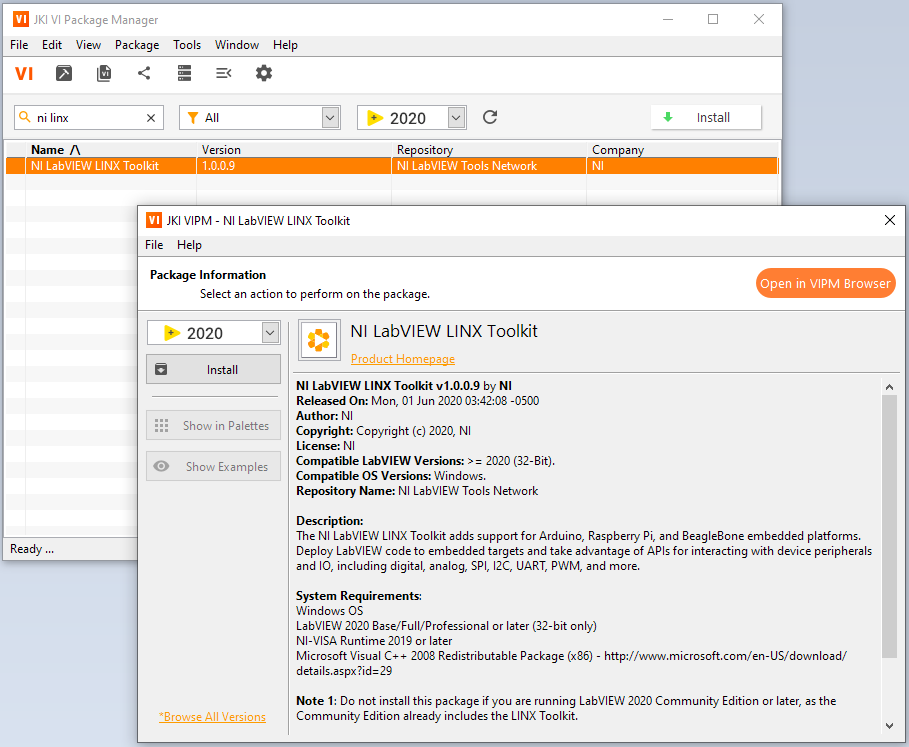
Task: Minimize the JKI VI Package Manager window
Action: (668, 19)
